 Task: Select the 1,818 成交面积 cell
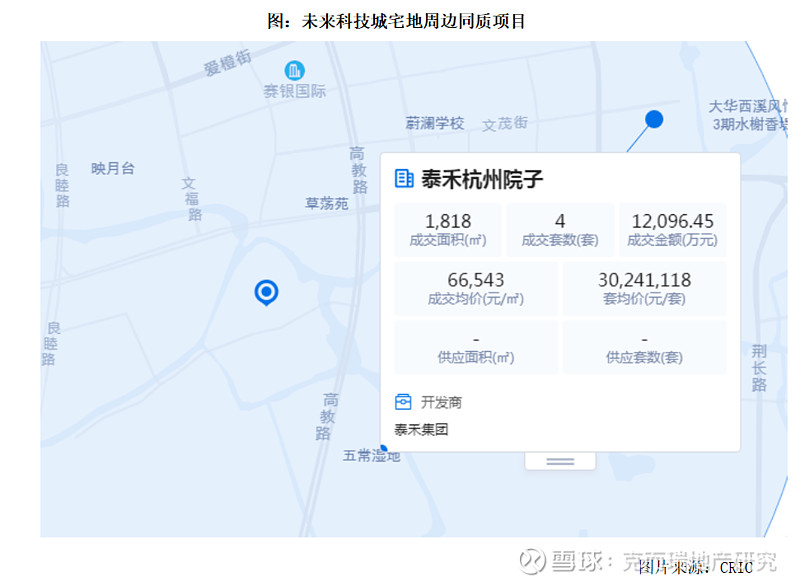448,230
